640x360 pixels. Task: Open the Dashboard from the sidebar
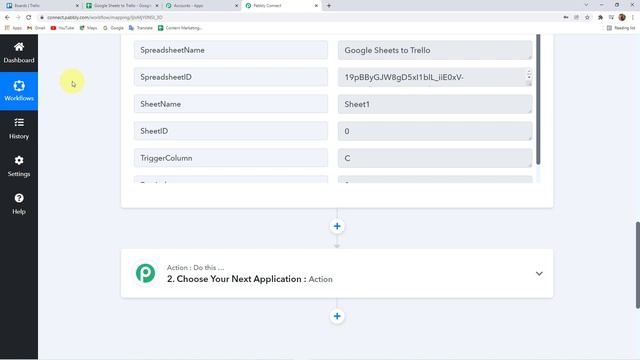click(19, 53)
